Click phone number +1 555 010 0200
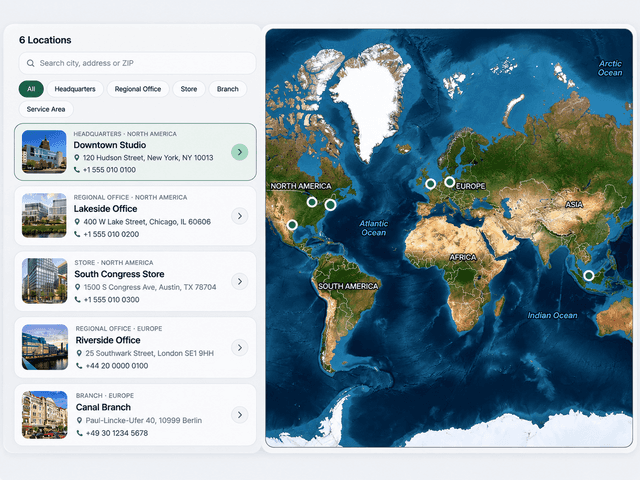 (111, 234)
